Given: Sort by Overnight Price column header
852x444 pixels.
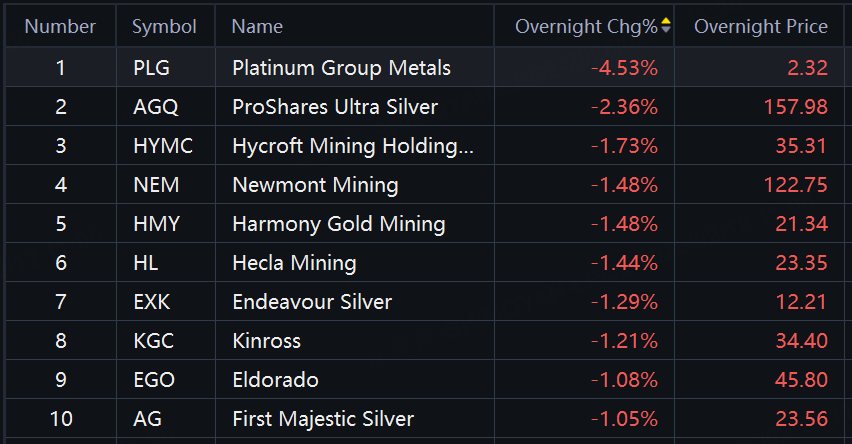Looking at the screenshot, I should [760, 26].
